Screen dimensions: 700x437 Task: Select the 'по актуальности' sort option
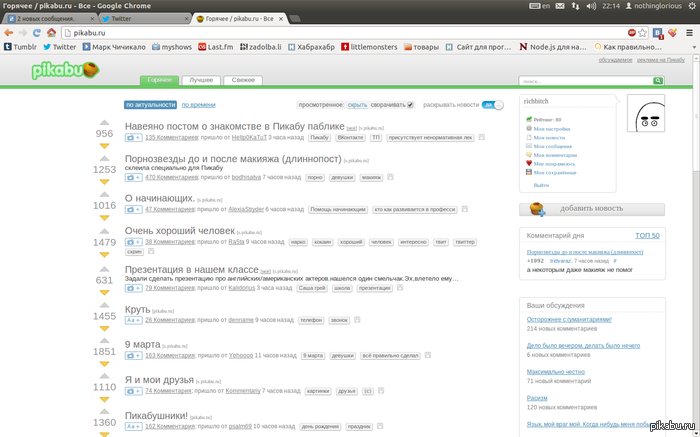point(150,104)
